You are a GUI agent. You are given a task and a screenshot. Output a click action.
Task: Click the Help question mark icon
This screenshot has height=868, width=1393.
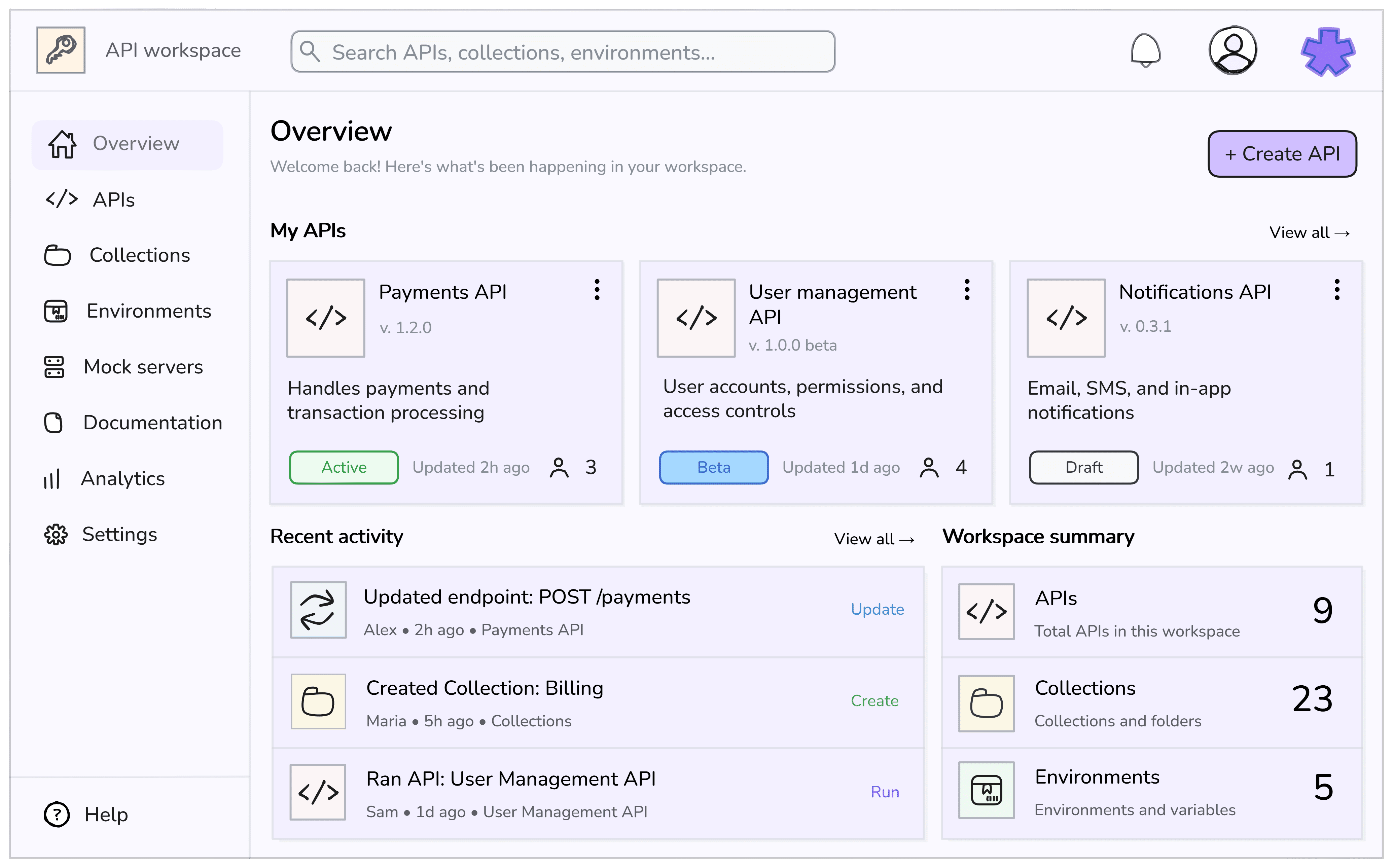57,814
